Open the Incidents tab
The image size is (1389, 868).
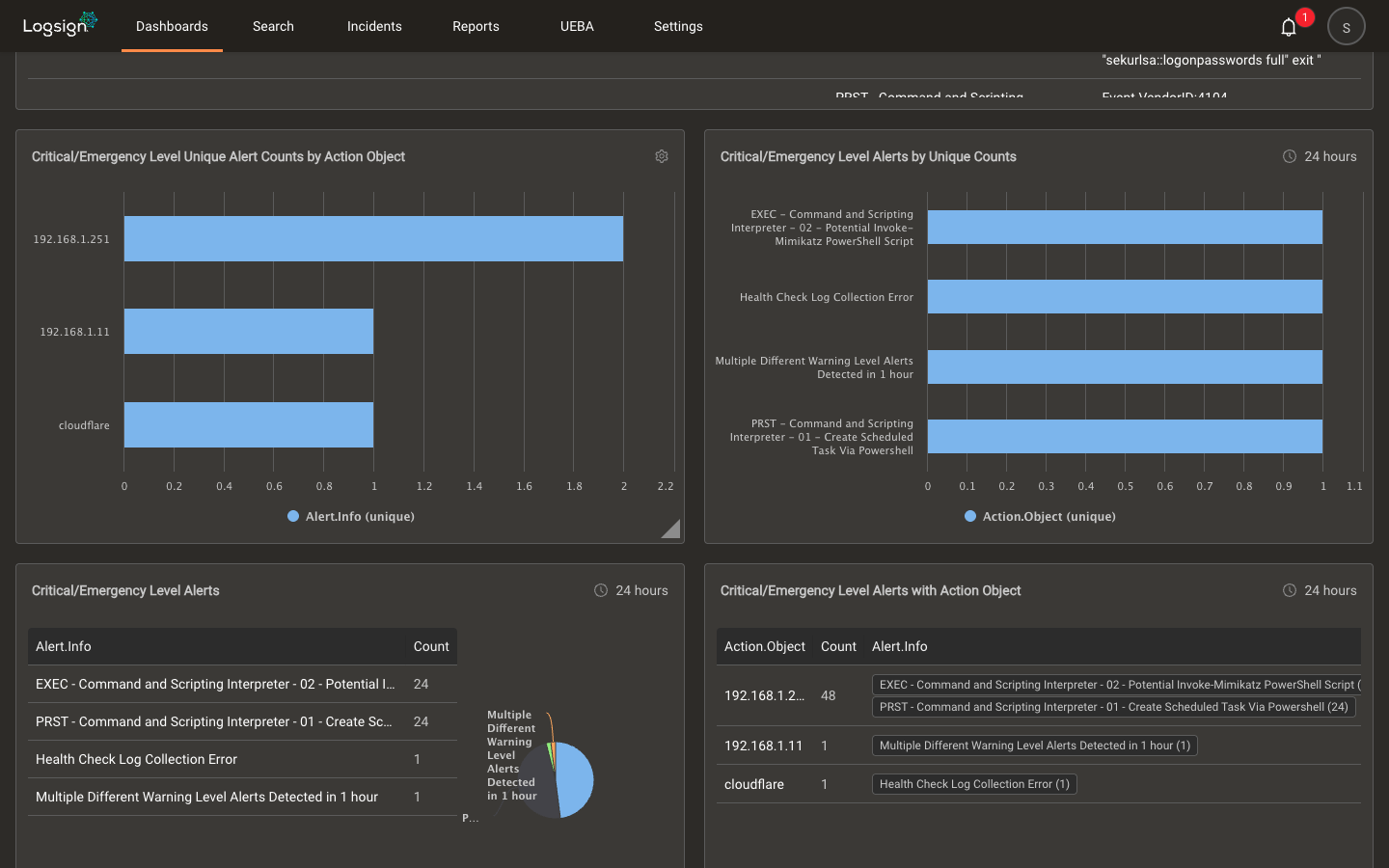pos(374,26)
